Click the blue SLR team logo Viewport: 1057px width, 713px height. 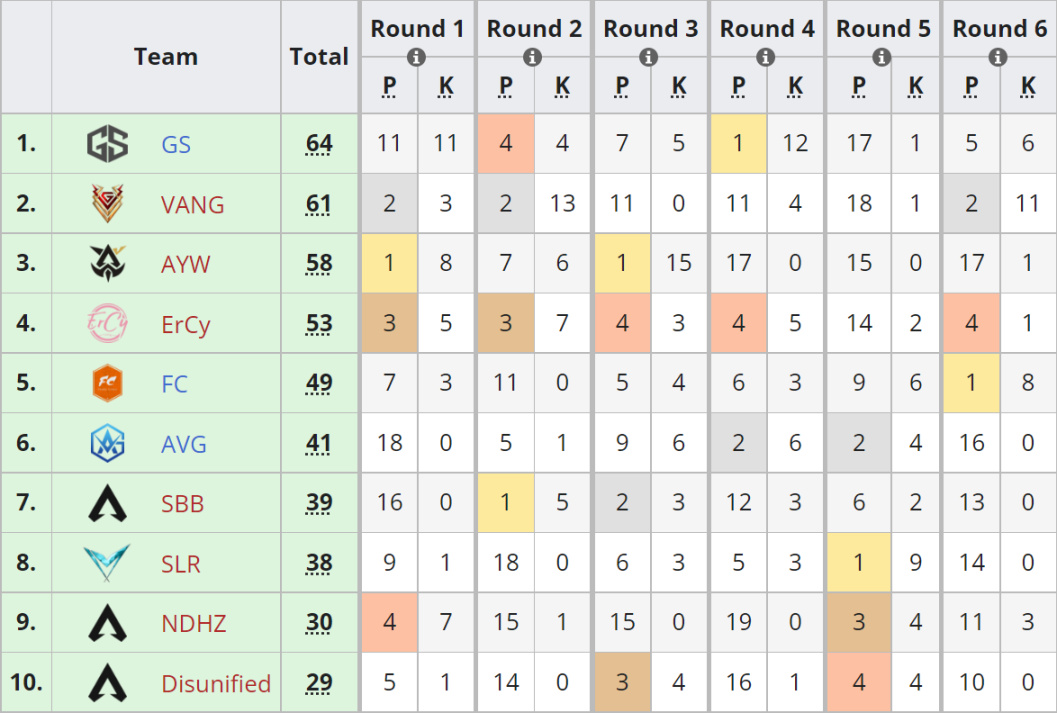click(x=106, y=562)
